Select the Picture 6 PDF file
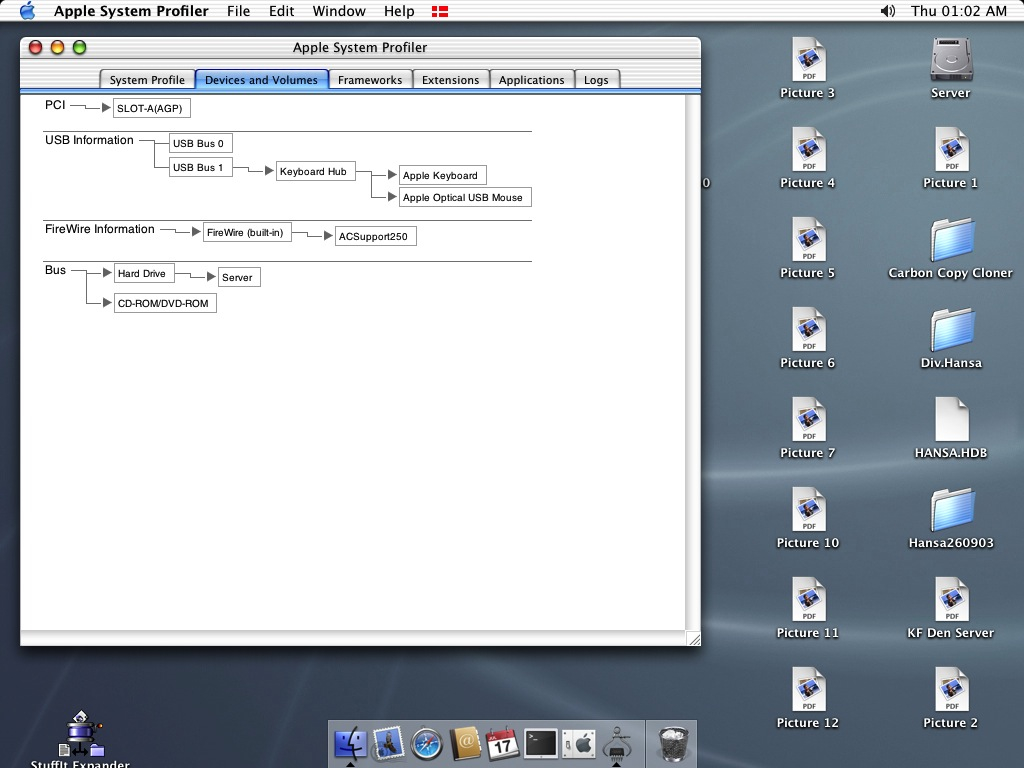The height and width of the screenshot is (768, 1024). [808, 329]
